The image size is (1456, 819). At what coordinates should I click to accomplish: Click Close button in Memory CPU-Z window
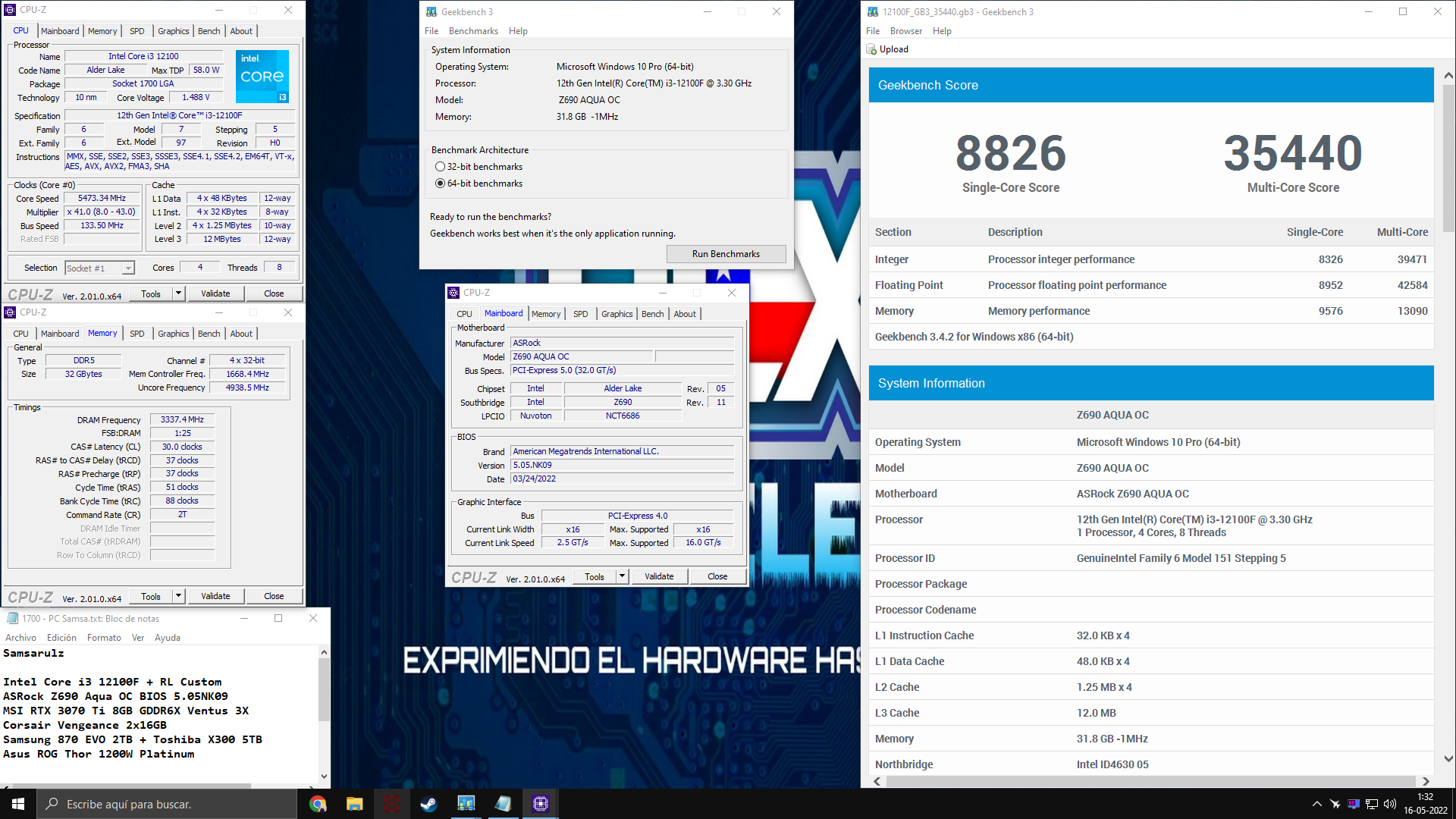tap(274, 596)
